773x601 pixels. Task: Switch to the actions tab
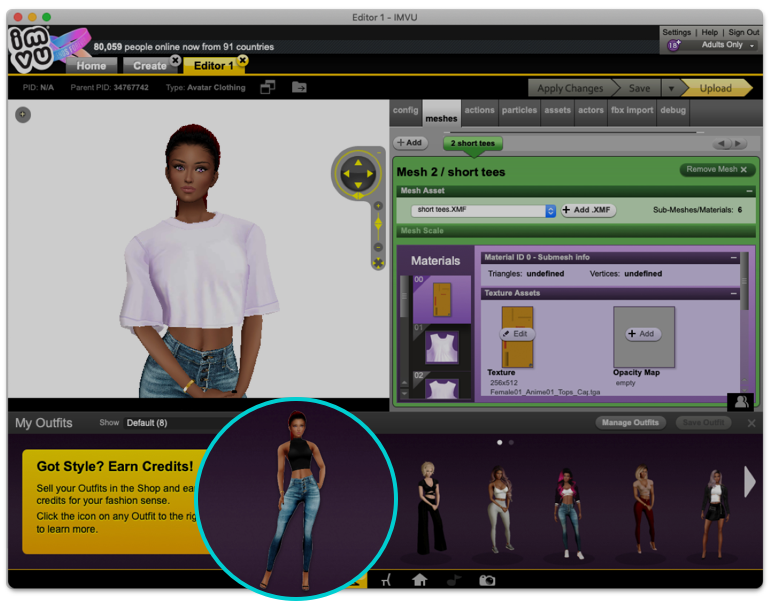click(x=479, y=110)
